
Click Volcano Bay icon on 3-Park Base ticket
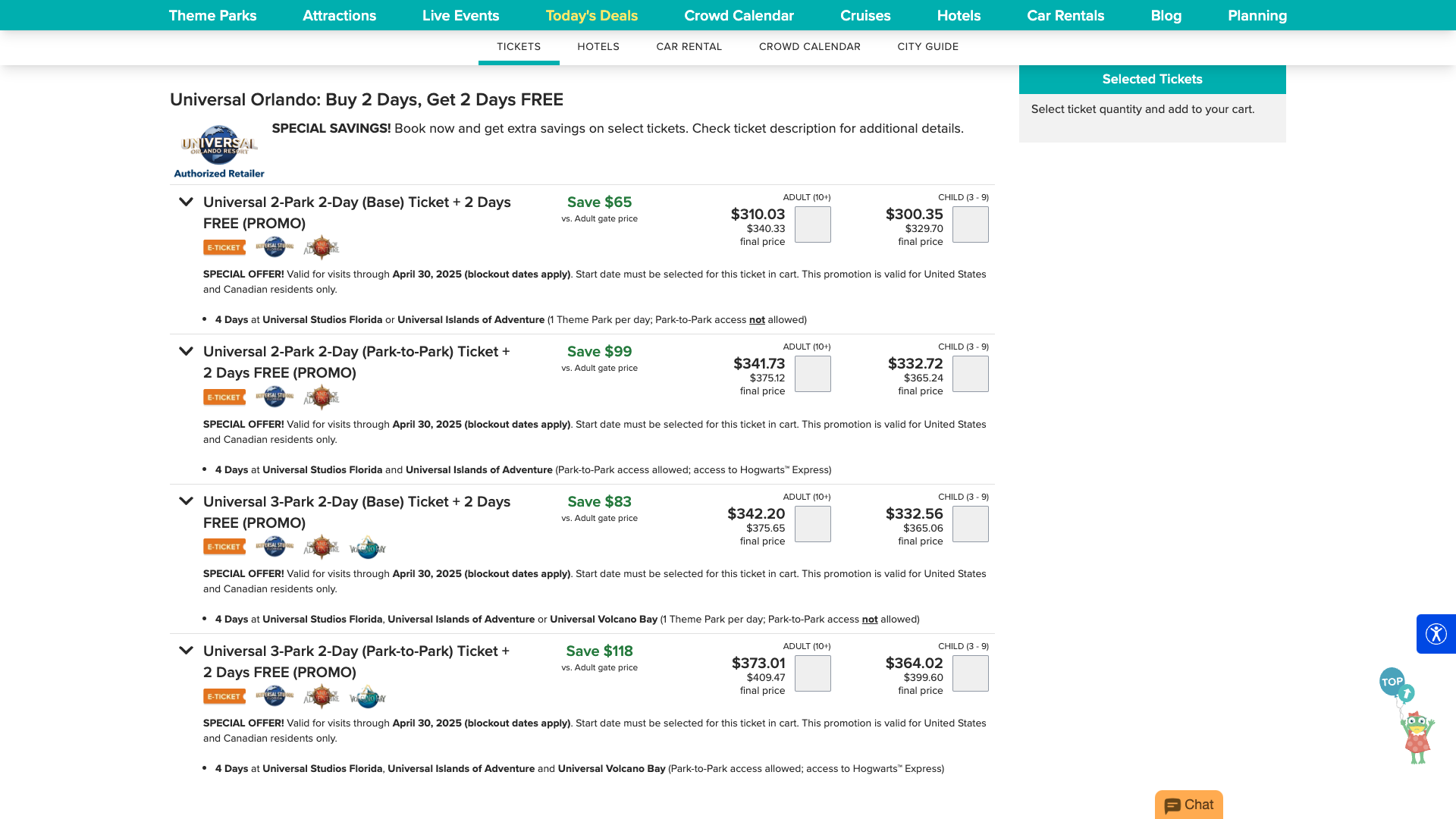(368, 547)
